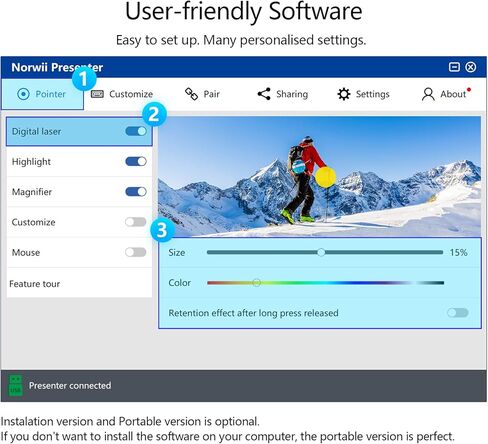This screenshot has width=488, height=444.
Task: Click the About person icon
Action: 428,94
